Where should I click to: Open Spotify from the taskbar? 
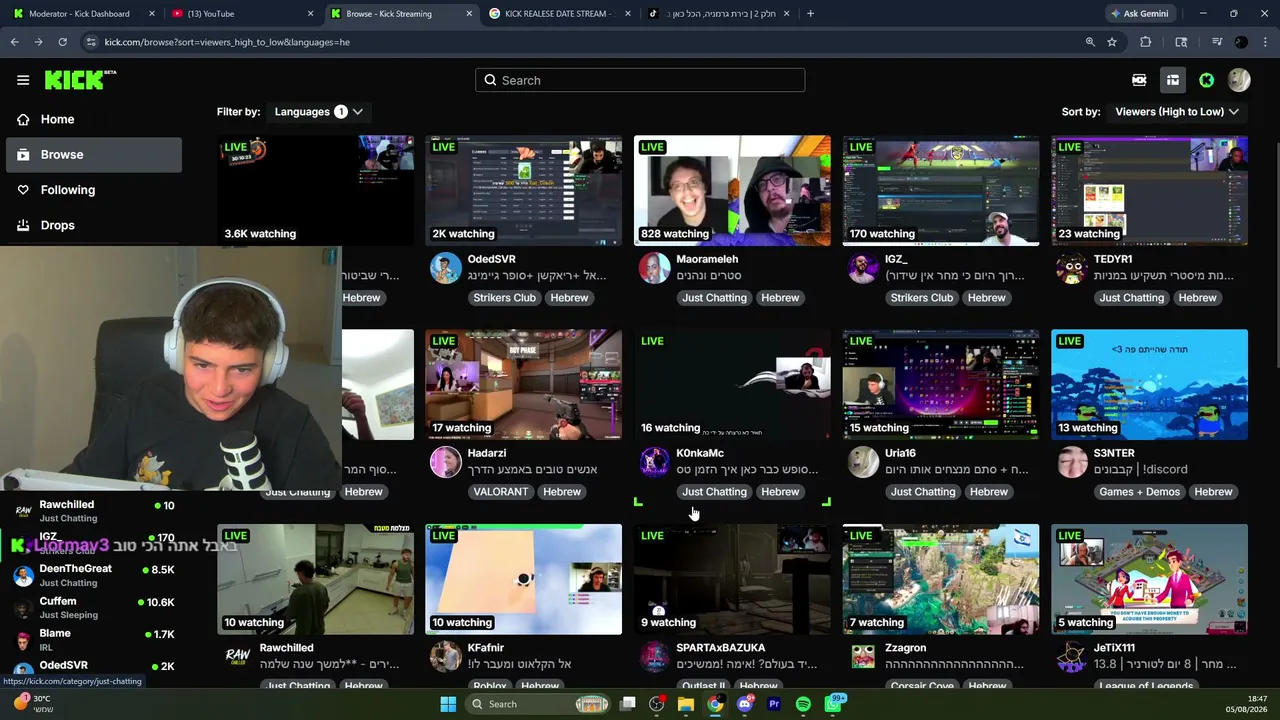[803, 704]
